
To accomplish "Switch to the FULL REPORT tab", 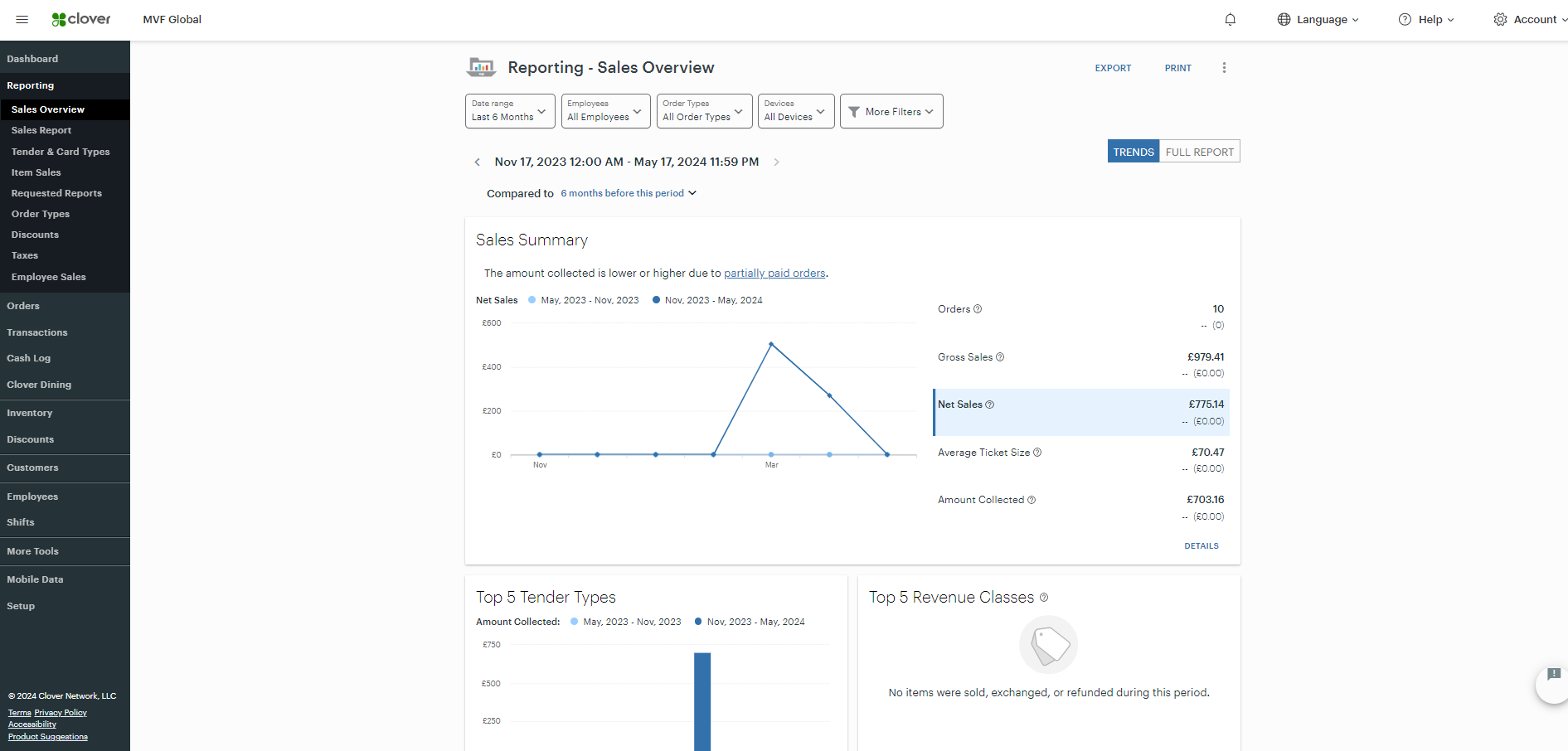I will 1200,151.
